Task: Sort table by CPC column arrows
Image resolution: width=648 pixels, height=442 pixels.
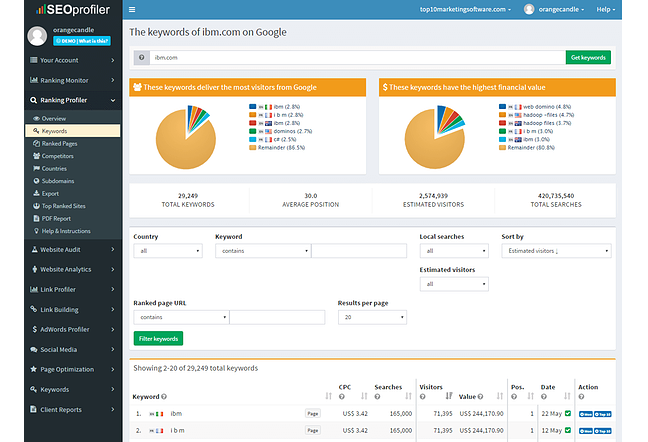Action: coord(364,396)
